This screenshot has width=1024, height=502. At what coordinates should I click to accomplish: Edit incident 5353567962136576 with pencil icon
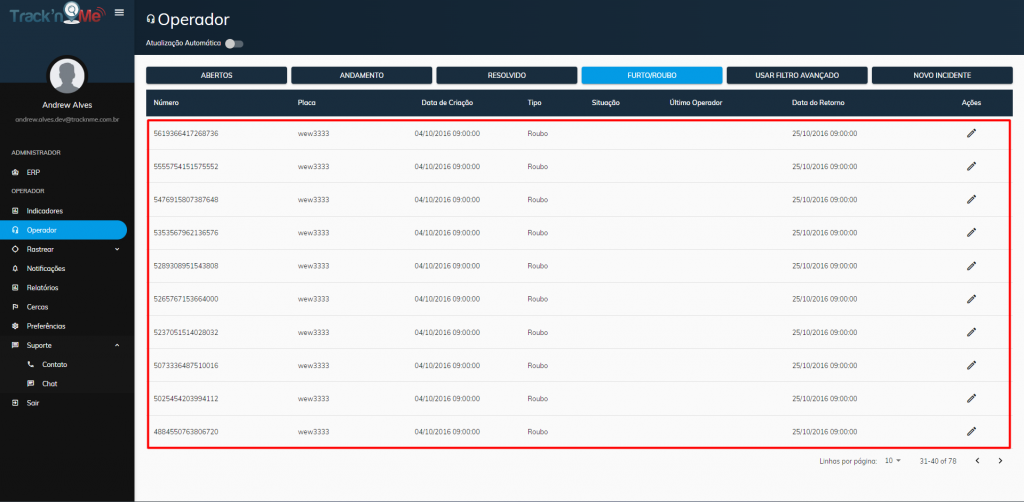click(x=971, y=232)
